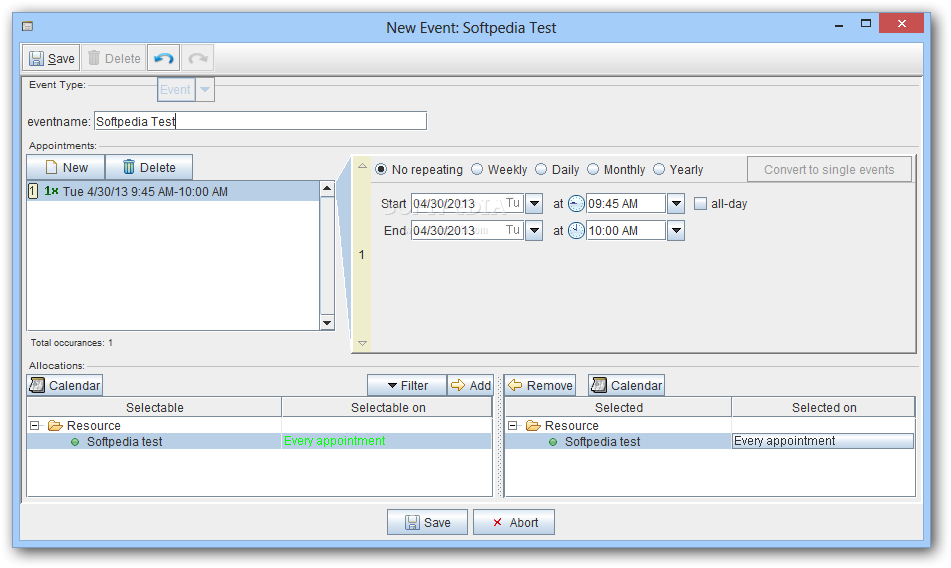Screen dimensions: 951x568
Task: Close the New Event window
Action: [x=901, y=24]
